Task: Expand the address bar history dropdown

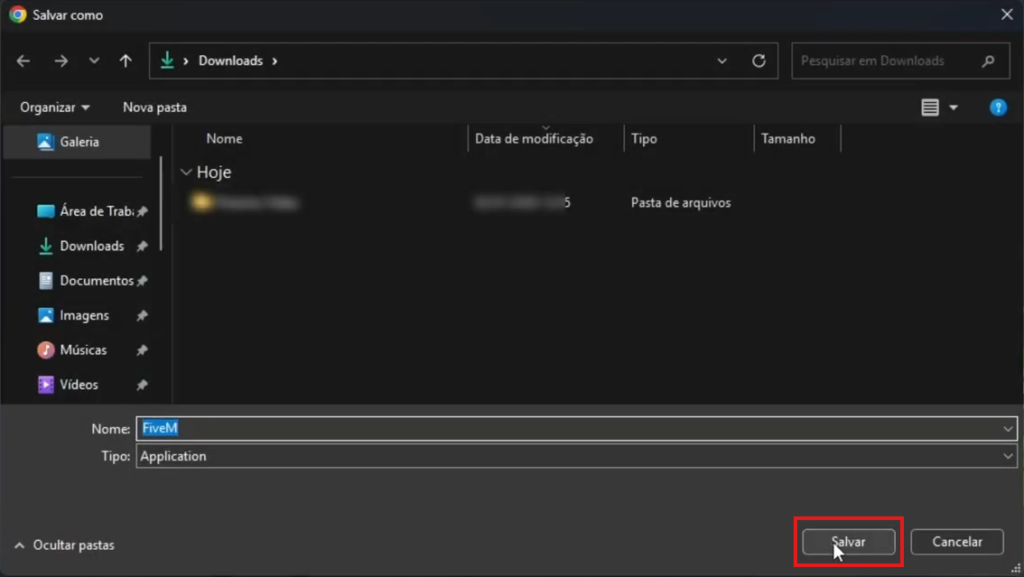Action: click(722, 61)
